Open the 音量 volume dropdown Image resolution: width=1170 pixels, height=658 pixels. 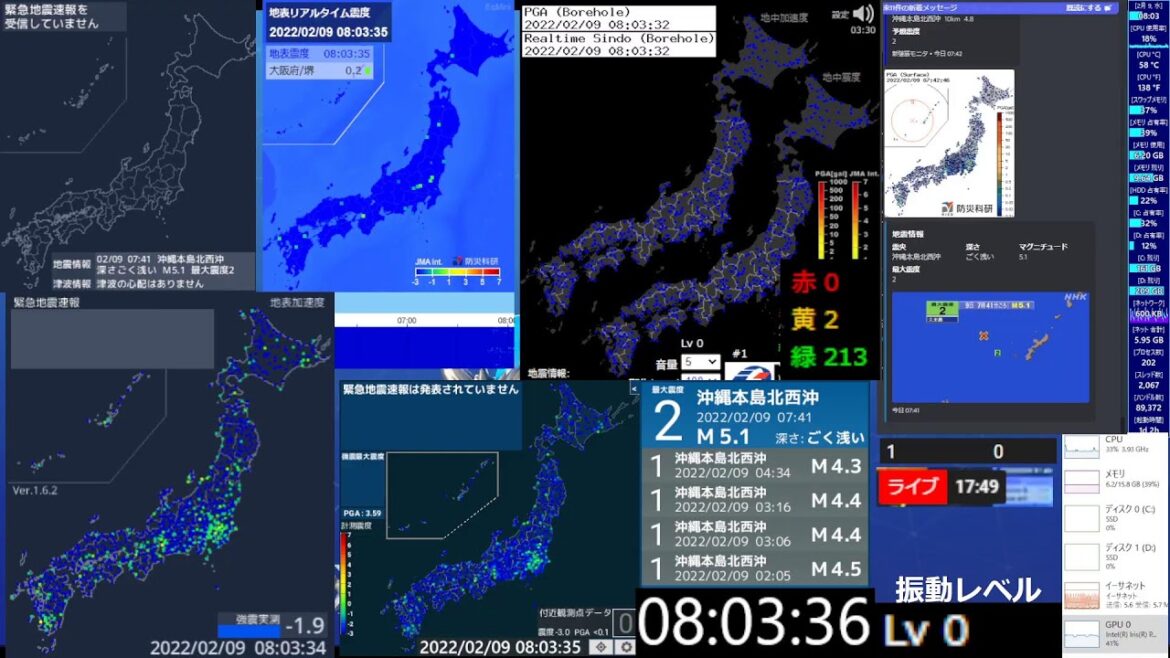point(699,362)
